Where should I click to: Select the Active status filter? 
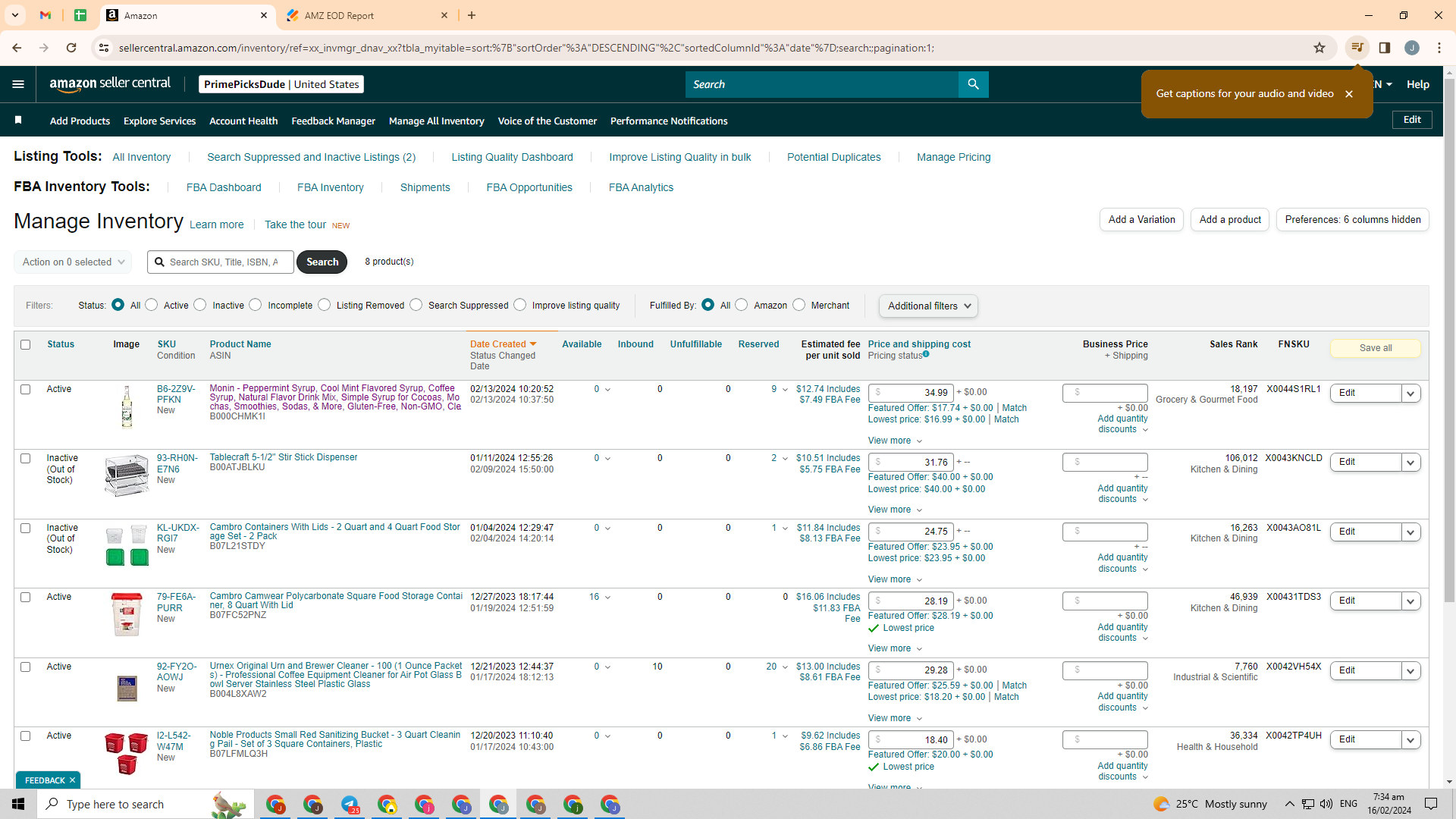coord(152,305)
